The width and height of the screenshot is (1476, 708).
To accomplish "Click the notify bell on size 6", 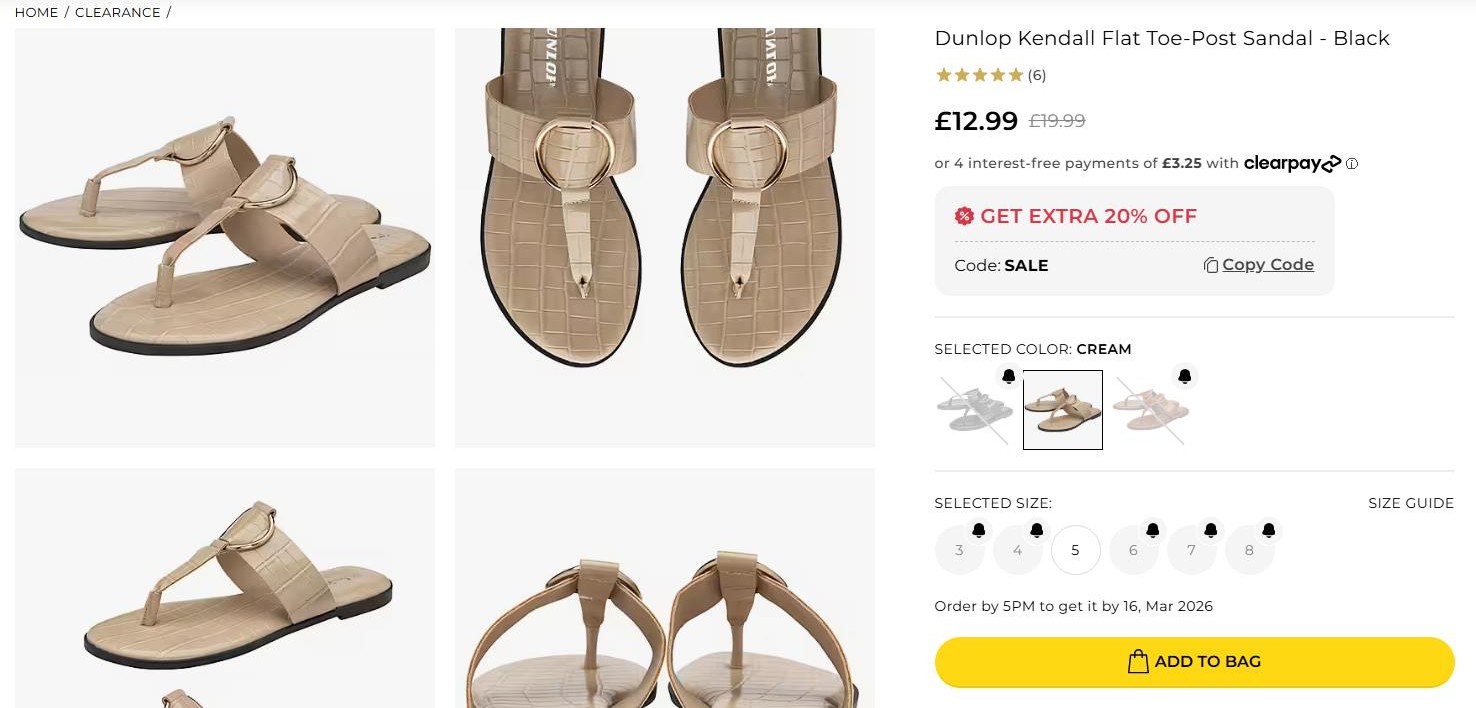I will [1153, 530].
